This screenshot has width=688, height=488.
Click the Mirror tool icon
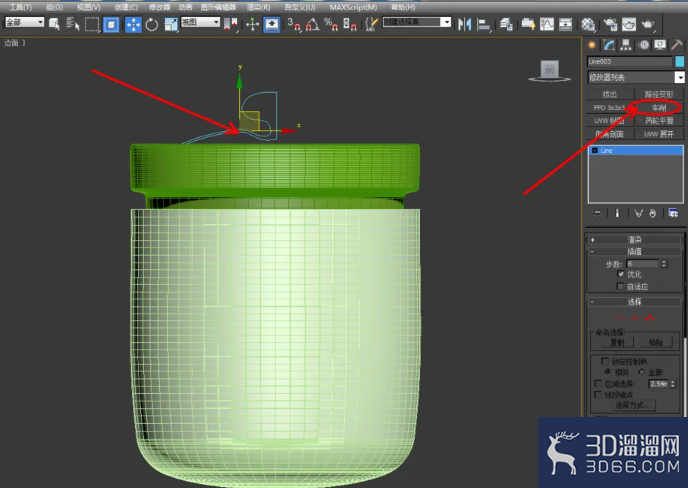(x=464, y=24)
